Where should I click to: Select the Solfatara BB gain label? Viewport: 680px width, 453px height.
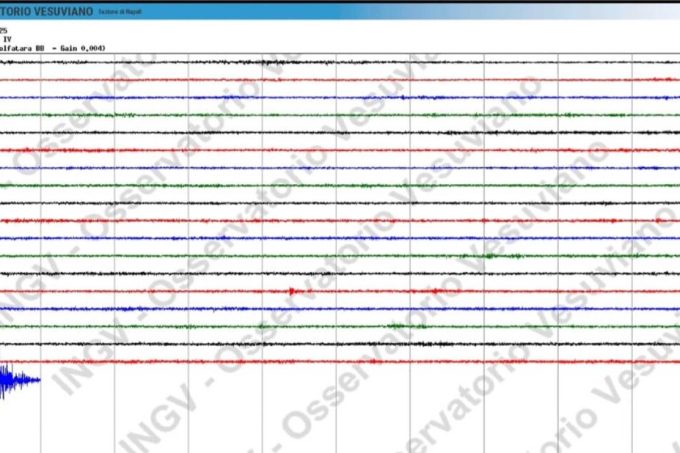52,48
